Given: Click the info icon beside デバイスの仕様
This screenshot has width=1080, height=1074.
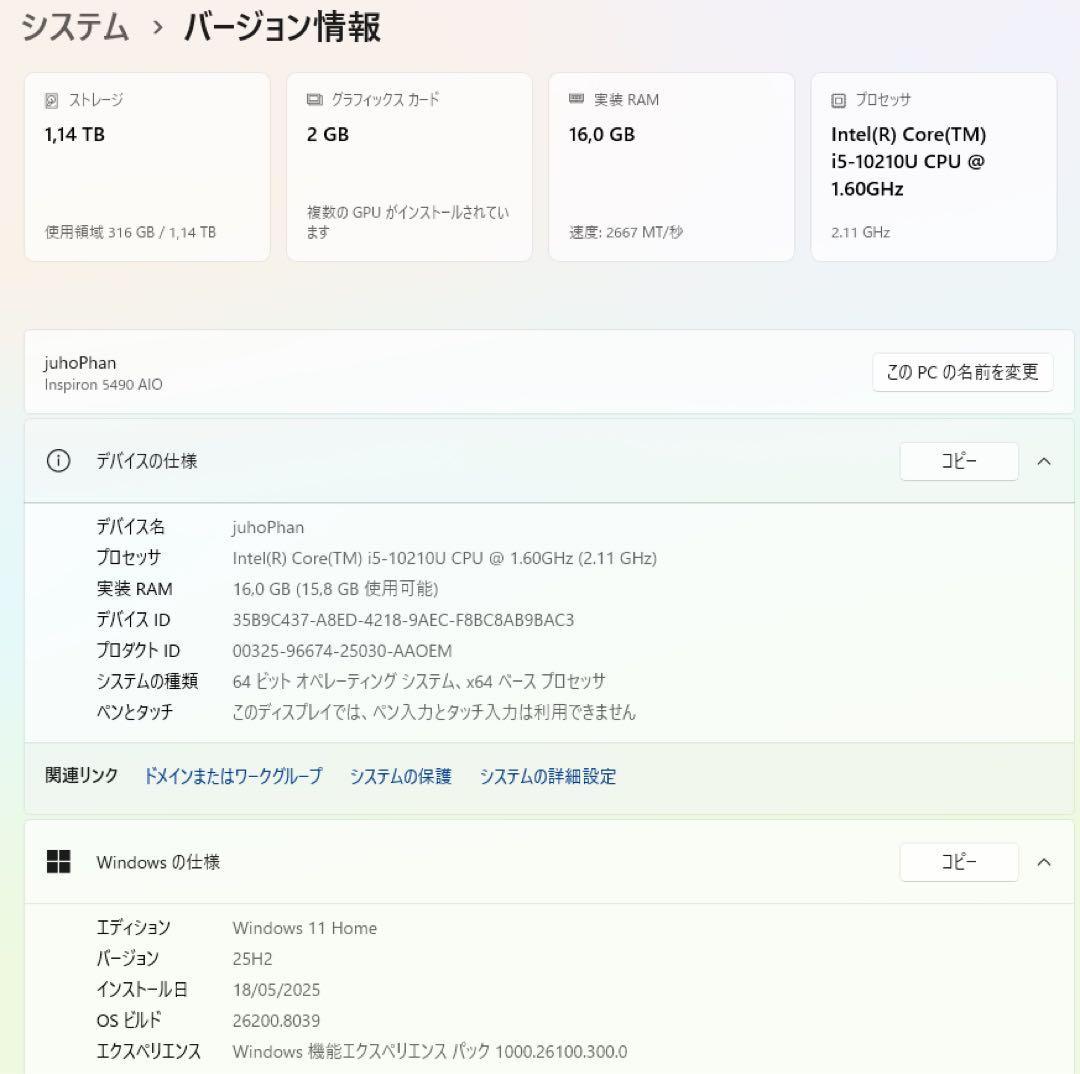Looking at the screenshot, I should click(59, 460).
